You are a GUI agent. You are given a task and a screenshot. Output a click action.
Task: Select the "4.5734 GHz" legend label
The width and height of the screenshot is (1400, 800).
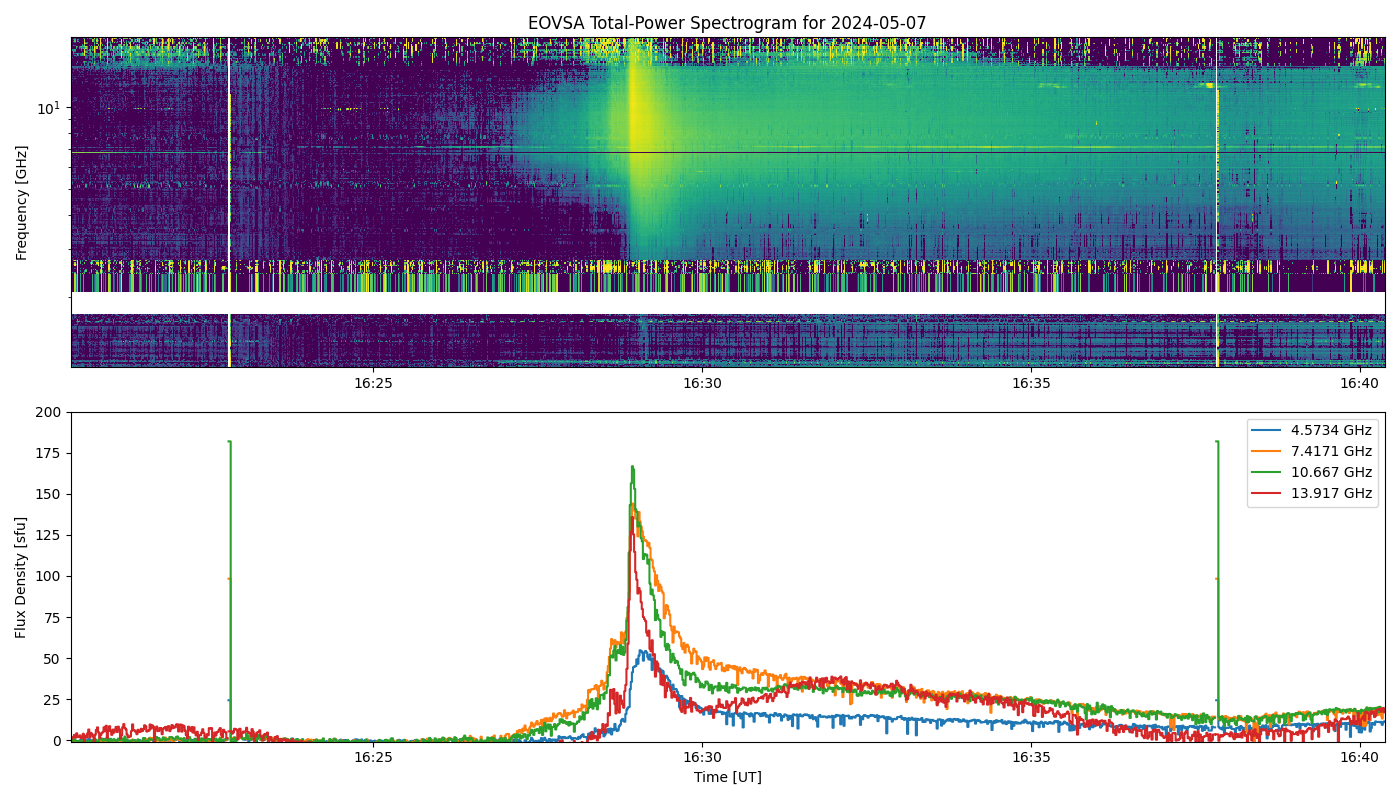[x=1333, y=431]
